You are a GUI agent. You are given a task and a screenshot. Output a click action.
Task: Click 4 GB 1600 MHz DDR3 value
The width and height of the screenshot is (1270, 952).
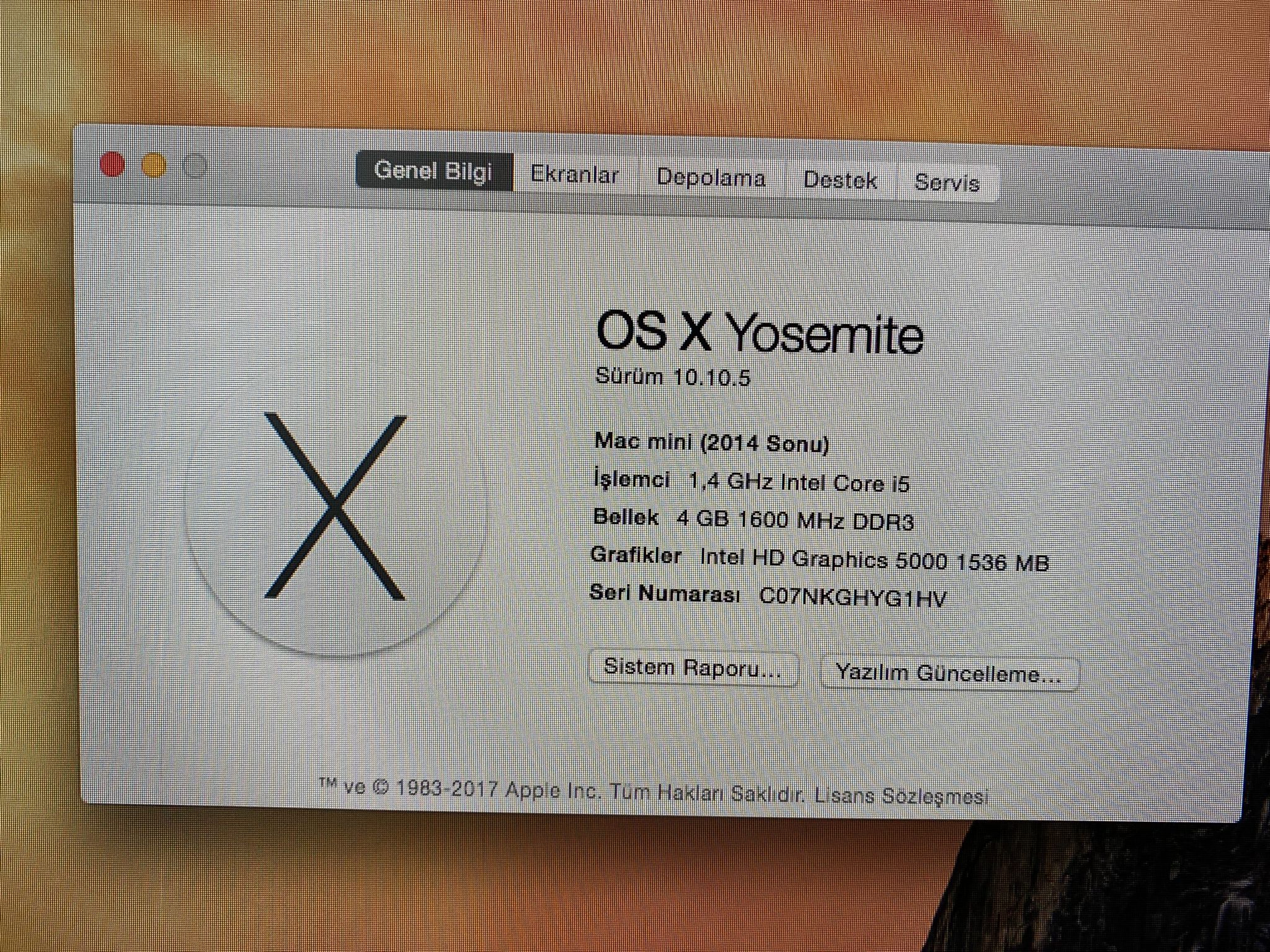[x=795, y=520]
